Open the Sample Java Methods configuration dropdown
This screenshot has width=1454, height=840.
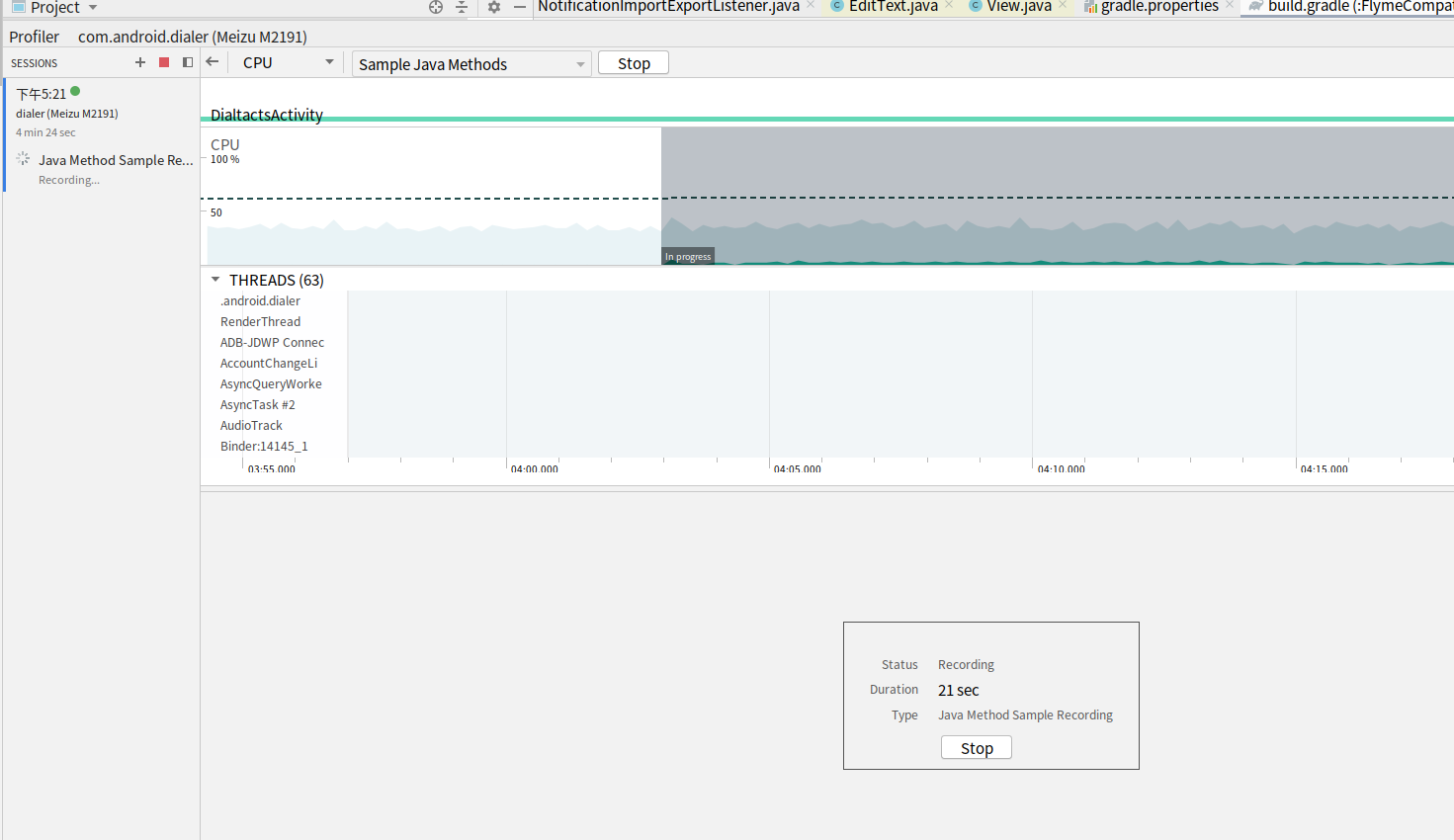tap(471, 64)
